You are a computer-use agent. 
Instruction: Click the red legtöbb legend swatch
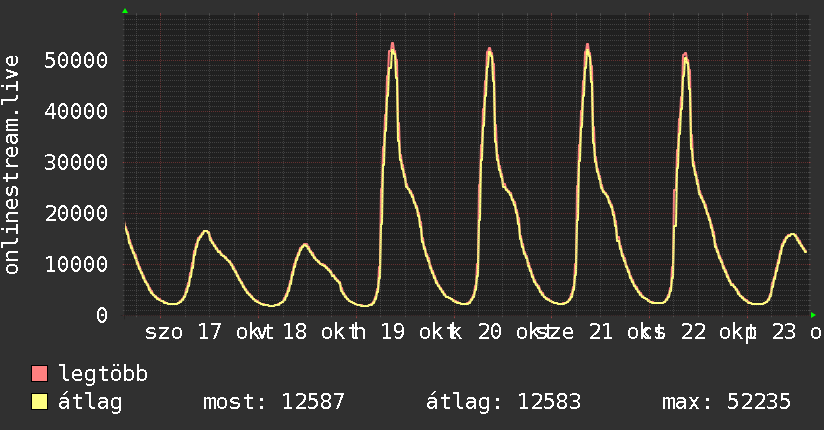(x=39, y=374)
